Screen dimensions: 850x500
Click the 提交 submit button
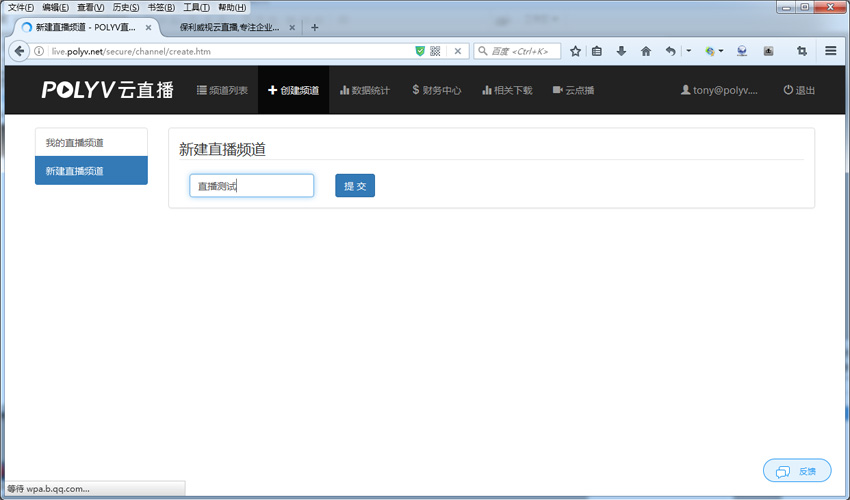(354, 186)
